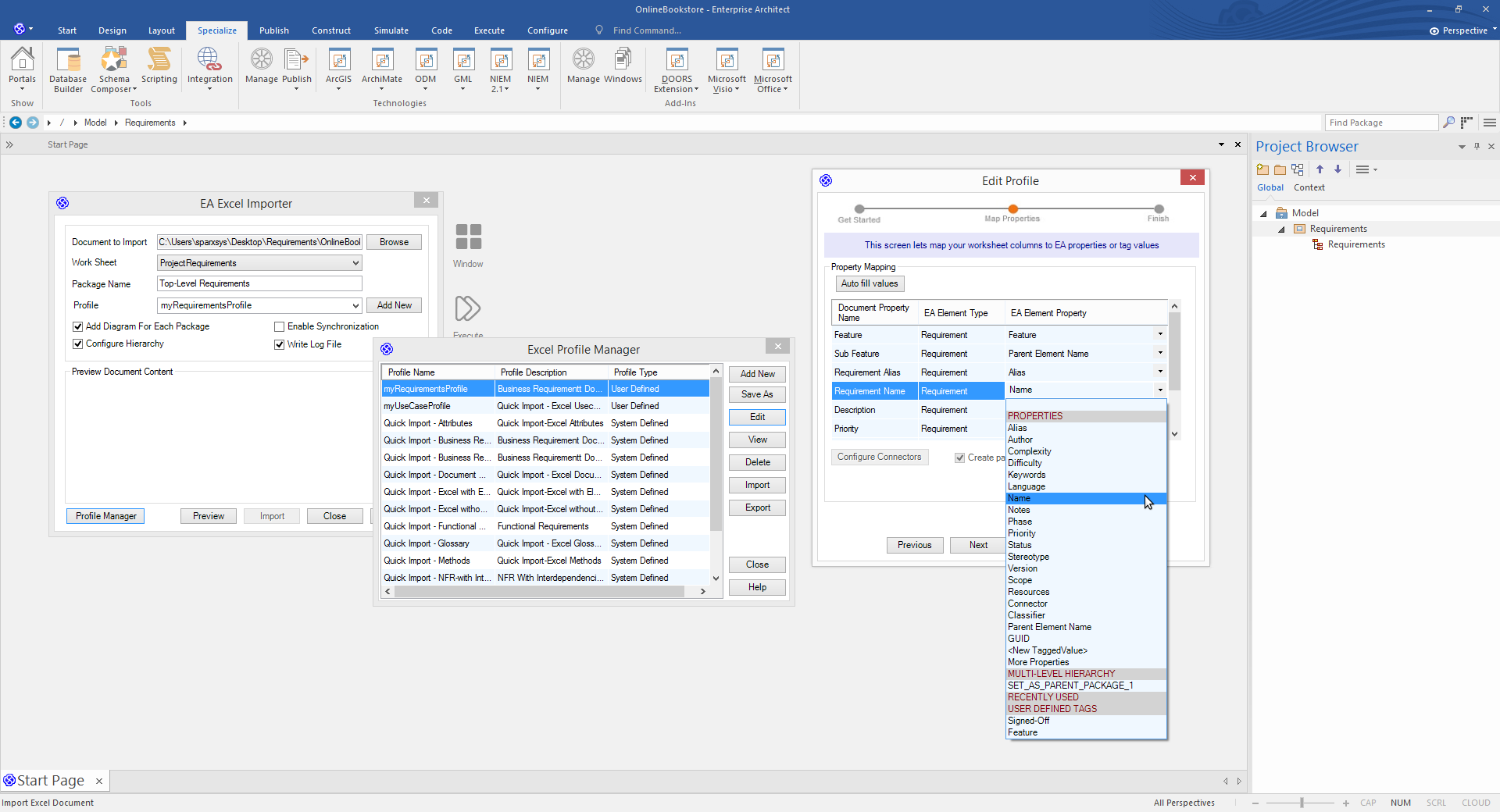Click the zoom slider in status bar

(x=1302, y=803)
